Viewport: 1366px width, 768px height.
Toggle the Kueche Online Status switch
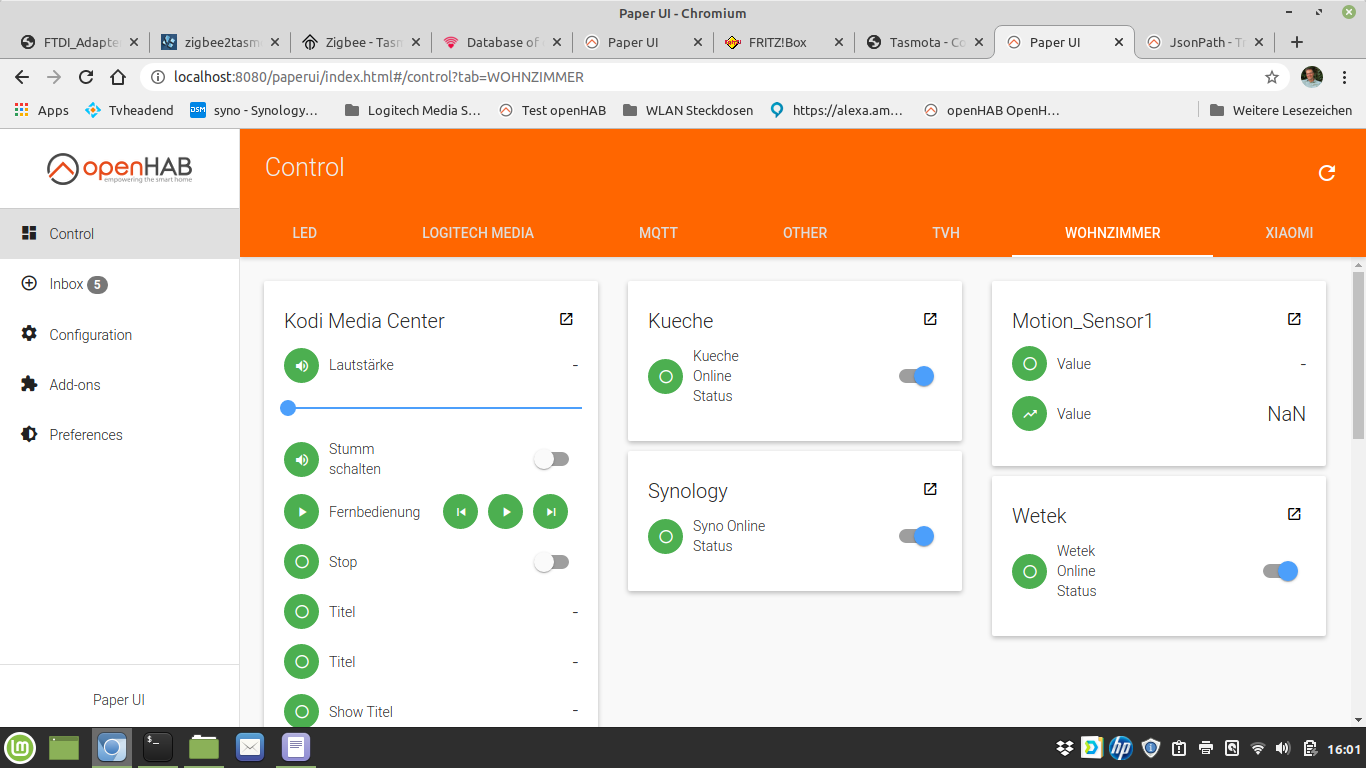[916, 376]
